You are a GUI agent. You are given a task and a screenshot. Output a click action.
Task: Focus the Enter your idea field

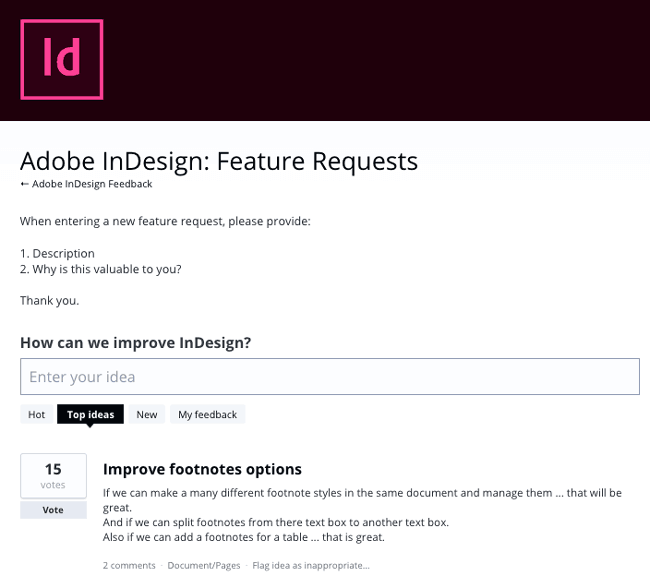(330, 377)
